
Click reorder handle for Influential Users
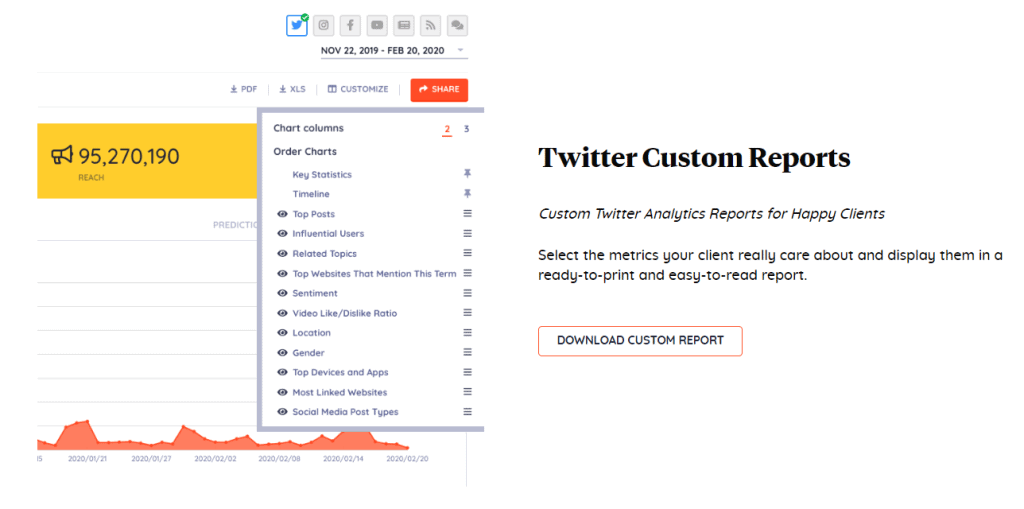pos(468,233)
